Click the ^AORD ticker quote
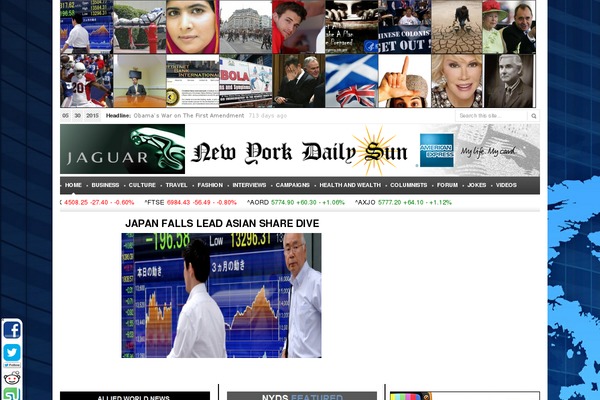 [295, 202]
